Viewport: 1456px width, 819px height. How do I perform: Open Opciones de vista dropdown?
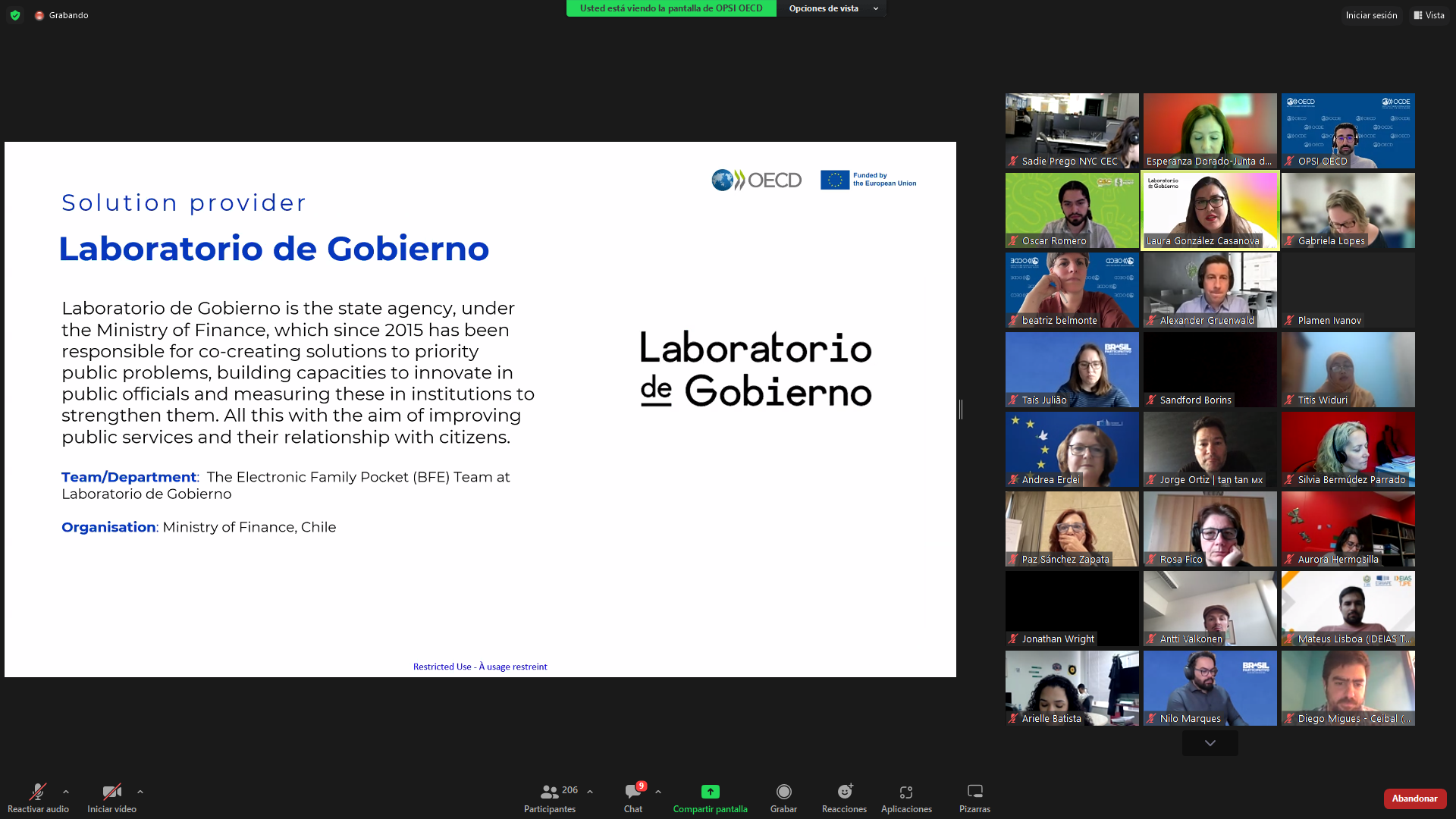tap(833, 8)
